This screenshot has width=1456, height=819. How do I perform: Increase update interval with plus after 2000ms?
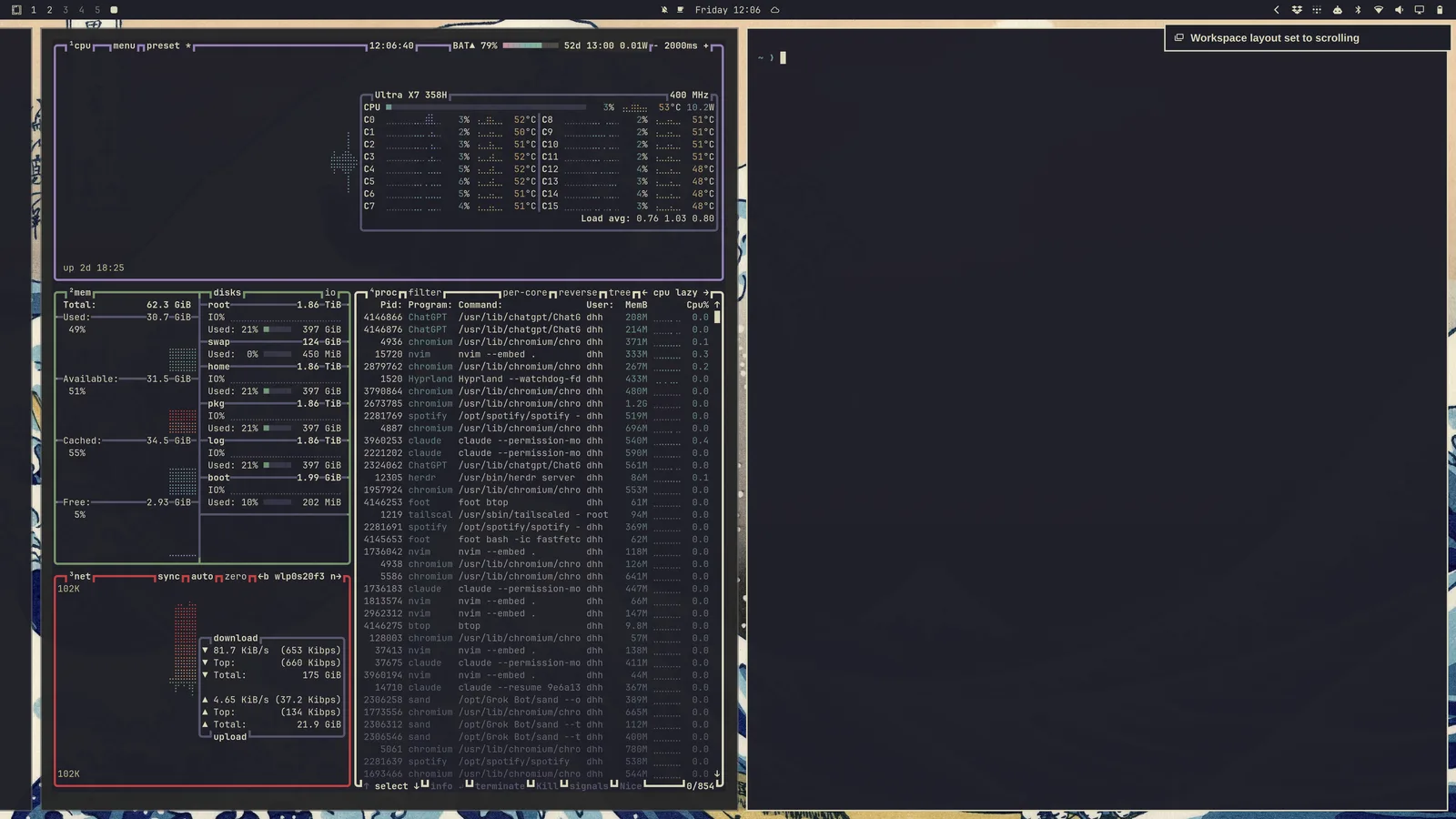point(705,45)
